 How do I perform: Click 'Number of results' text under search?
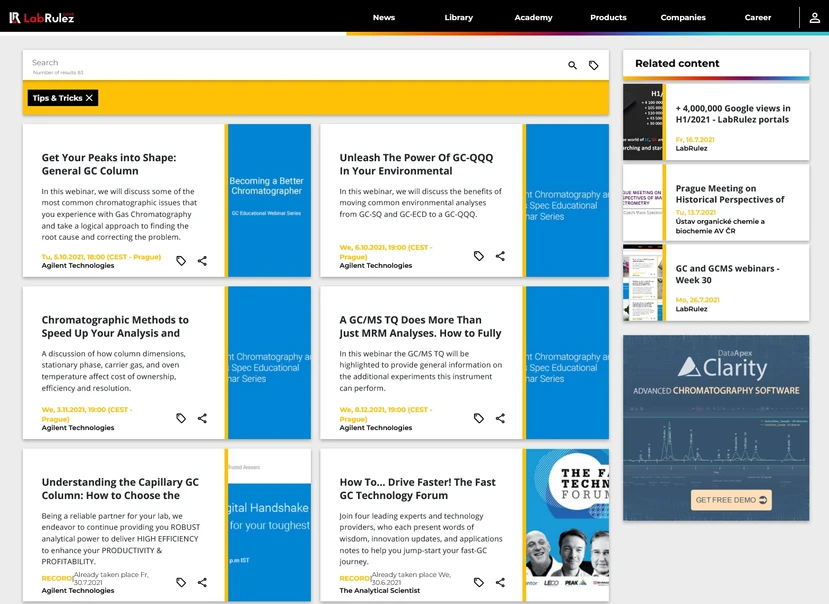pos(58,72)
